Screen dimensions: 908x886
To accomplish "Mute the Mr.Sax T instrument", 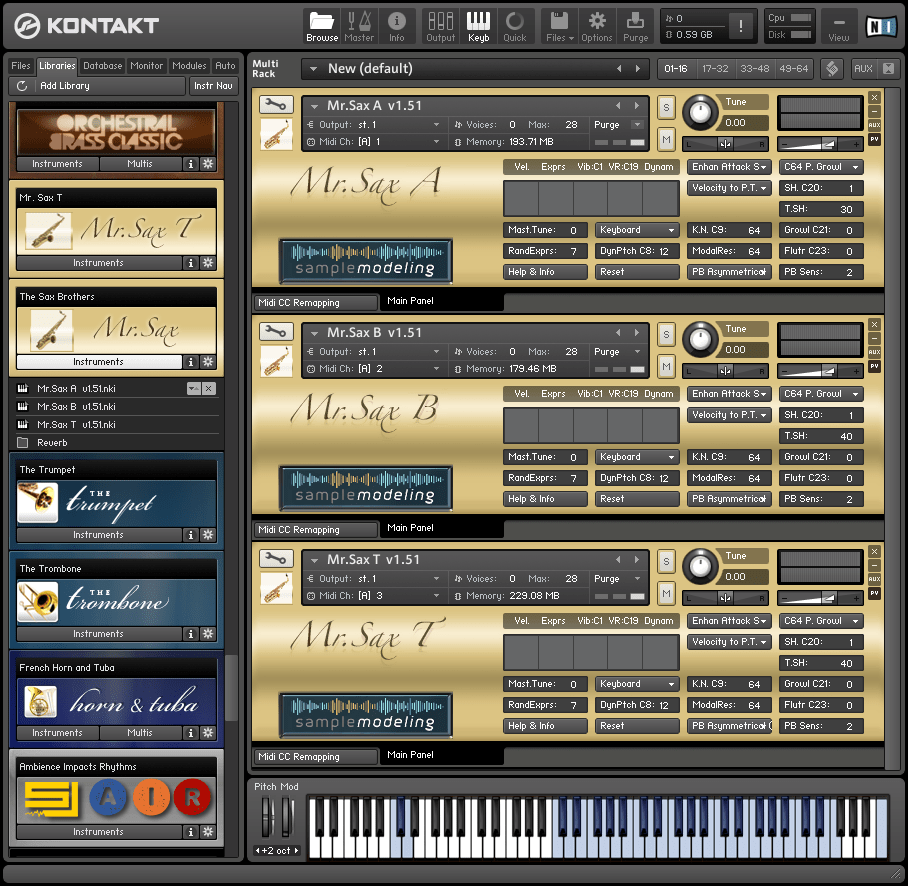I will point(666,593).
